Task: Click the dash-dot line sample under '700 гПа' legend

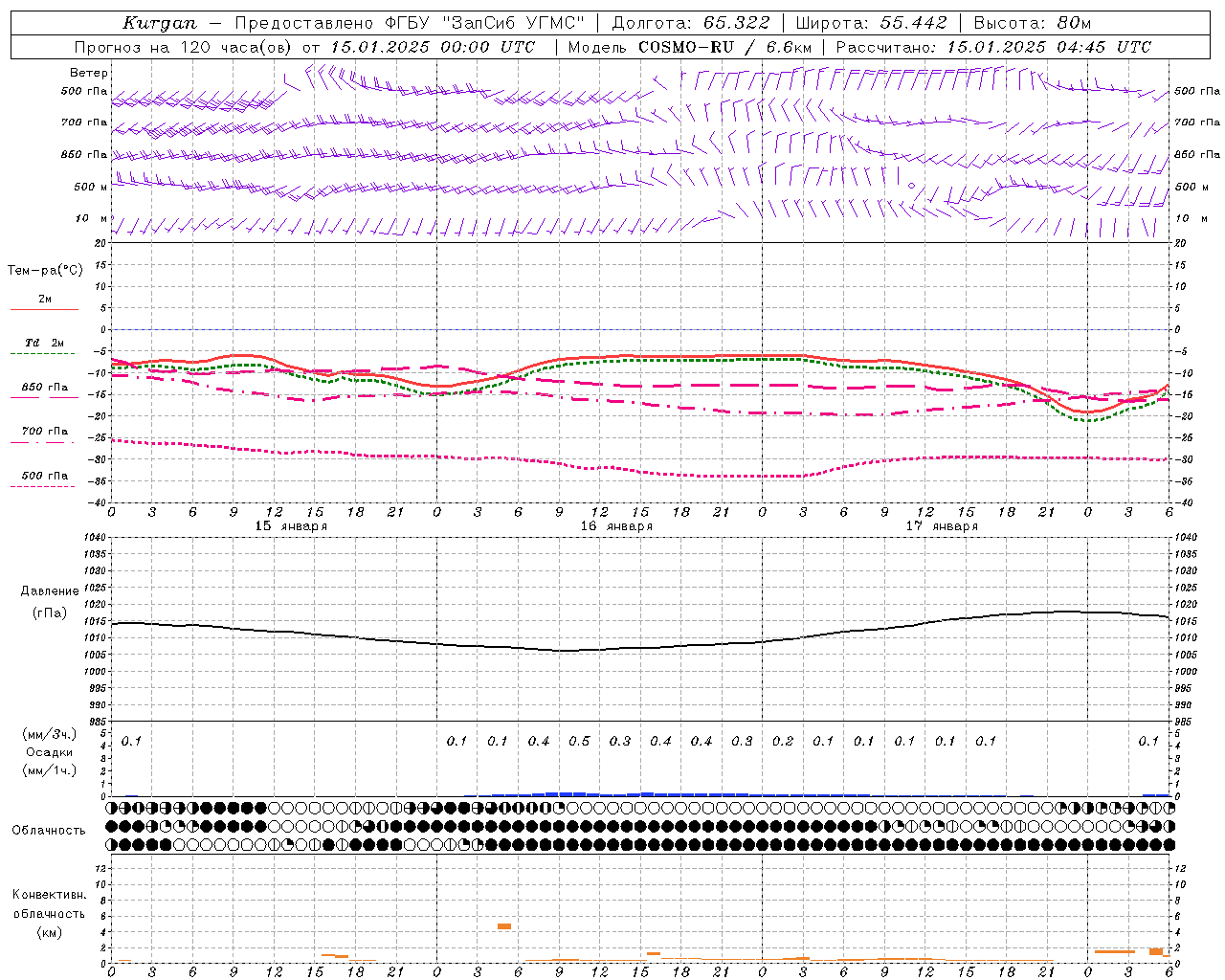Action: [x=42, y=442]
